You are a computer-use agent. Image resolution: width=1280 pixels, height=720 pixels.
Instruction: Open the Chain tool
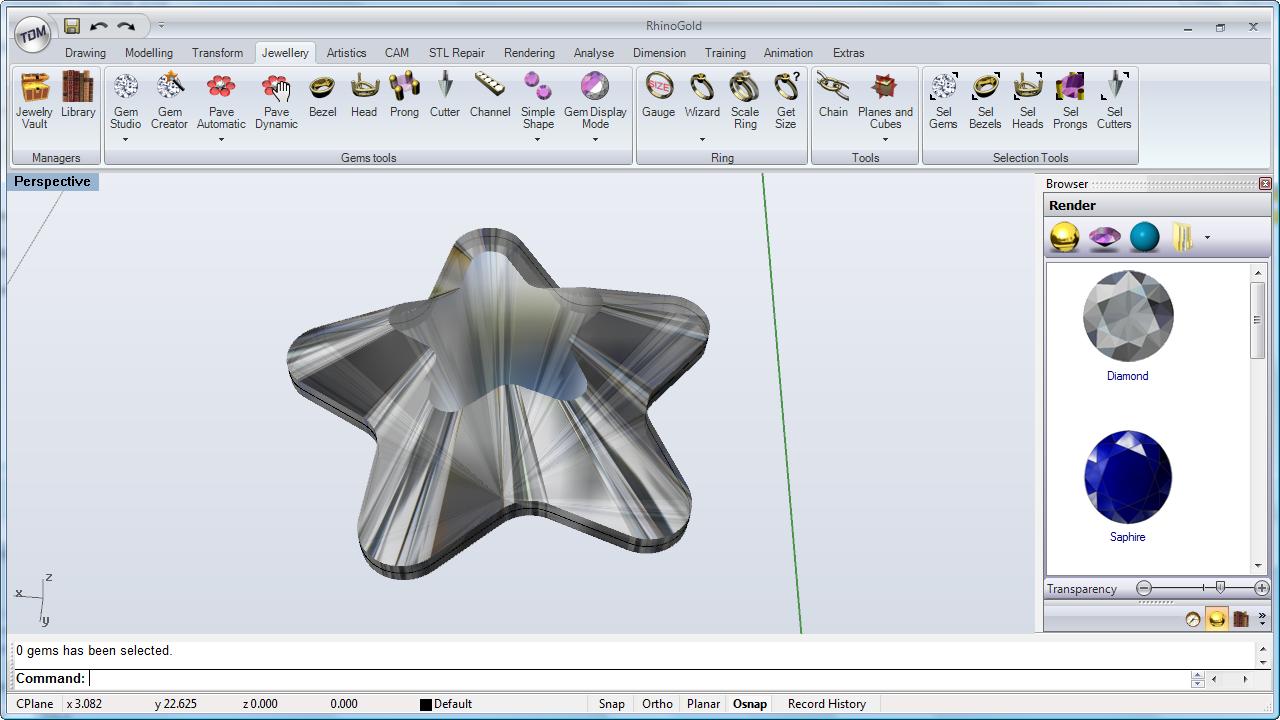tap(833, 95)
